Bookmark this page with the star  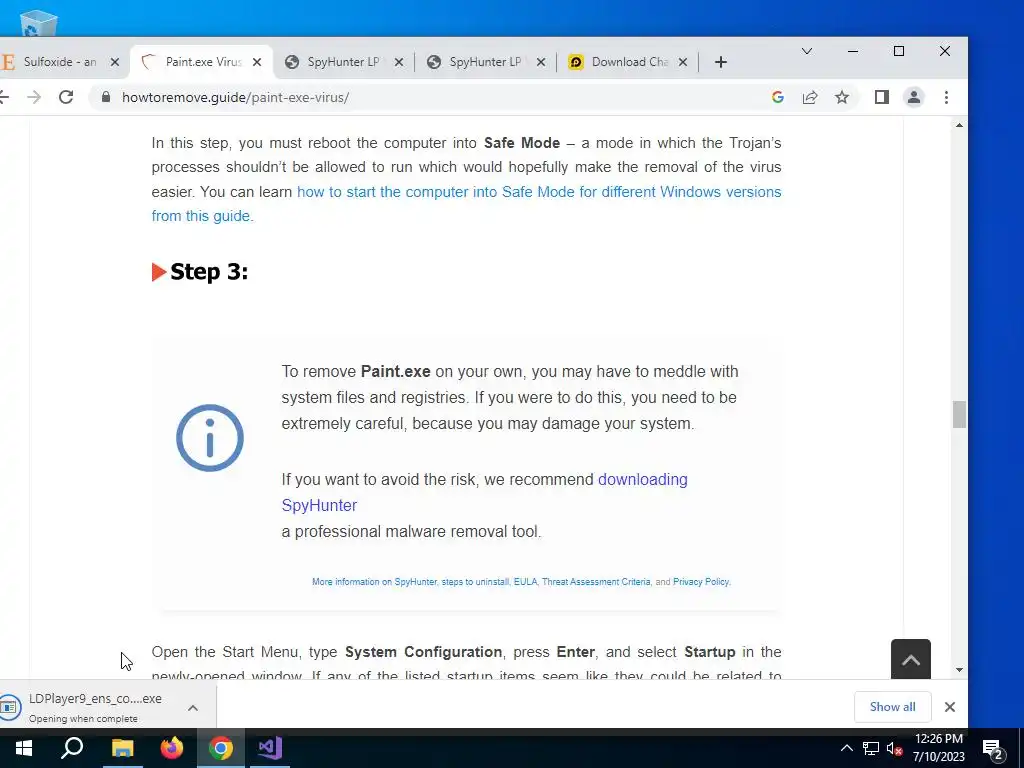pos(842,97)
